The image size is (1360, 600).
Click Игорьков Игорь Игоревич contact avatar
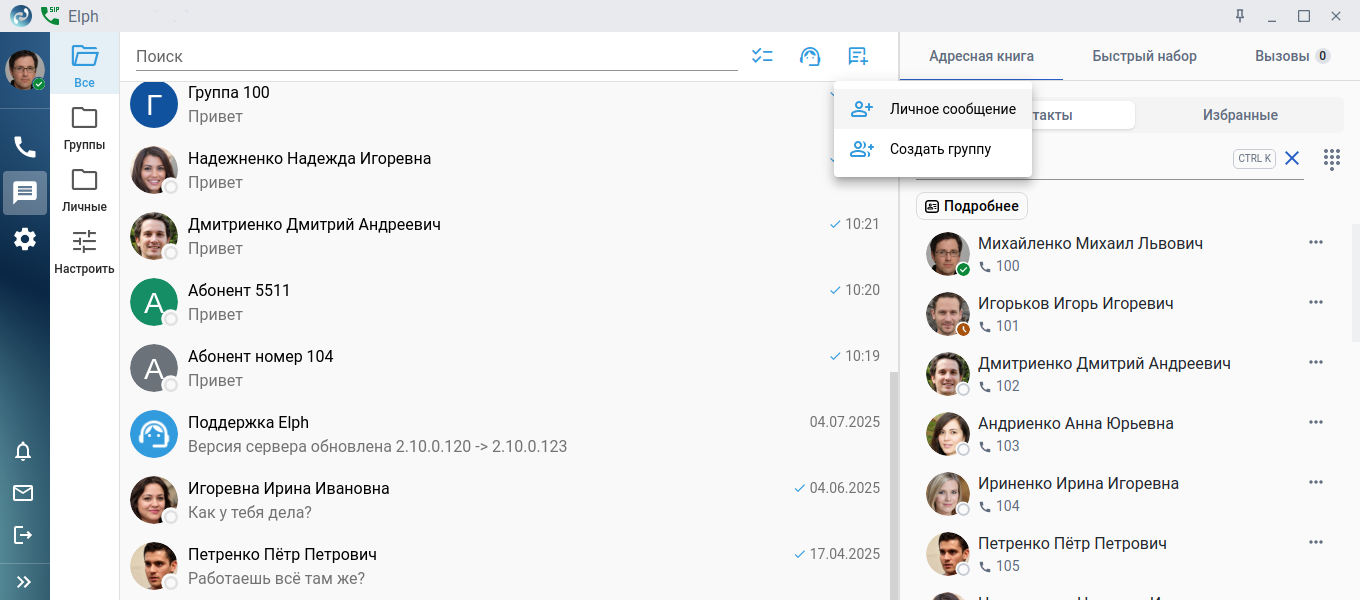click(948, 314)
